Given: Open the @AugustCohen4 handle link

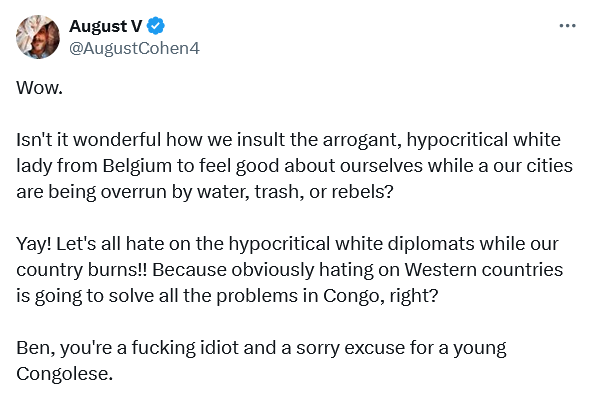Looking at the screenshot, I should [x=134, y=48].
